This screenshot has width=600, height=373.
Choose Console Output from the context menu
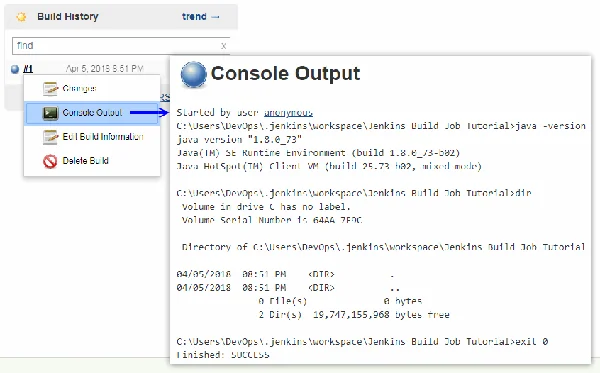tap(92, 113)
